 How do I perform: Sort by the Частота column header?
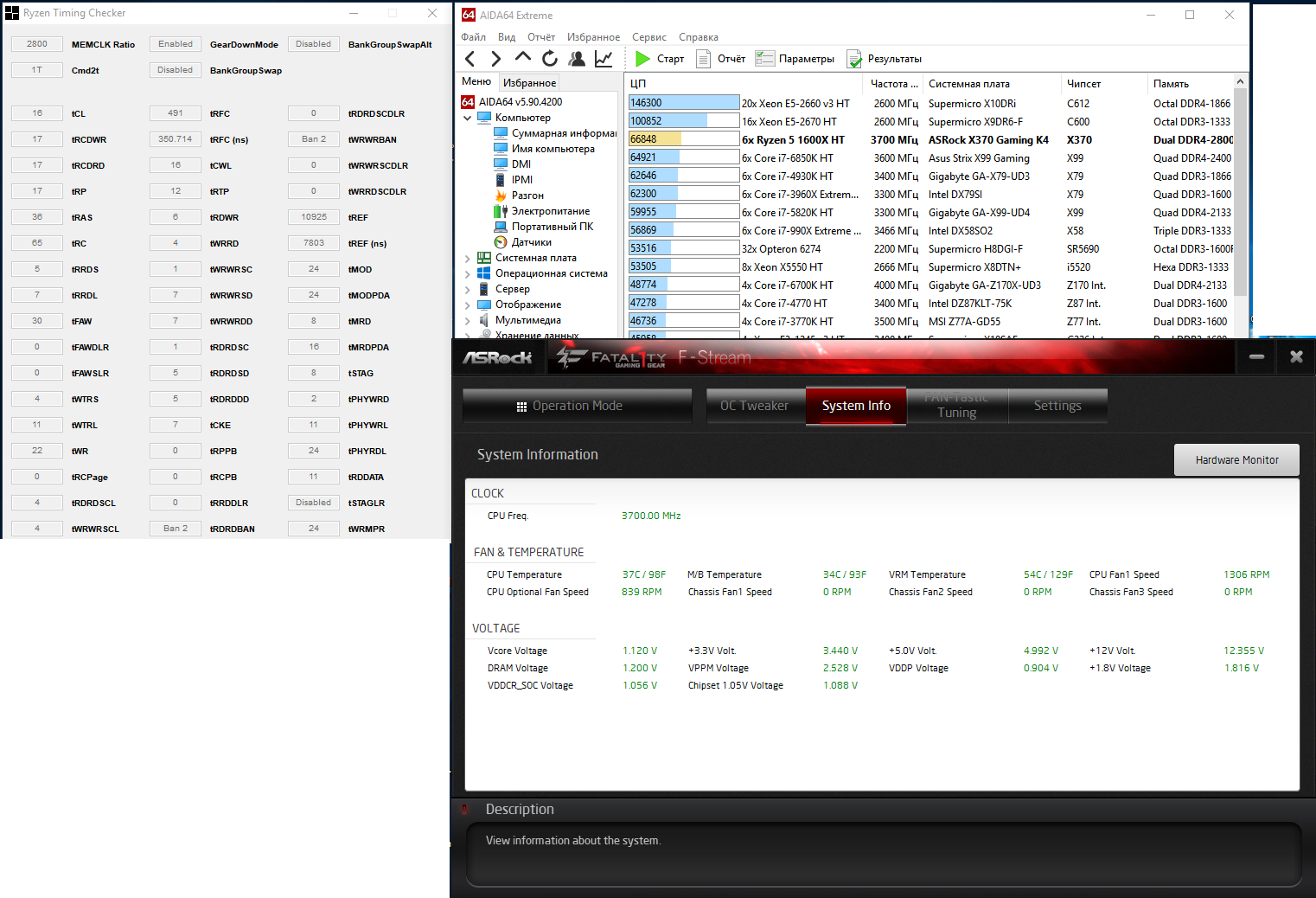(893, 84)
